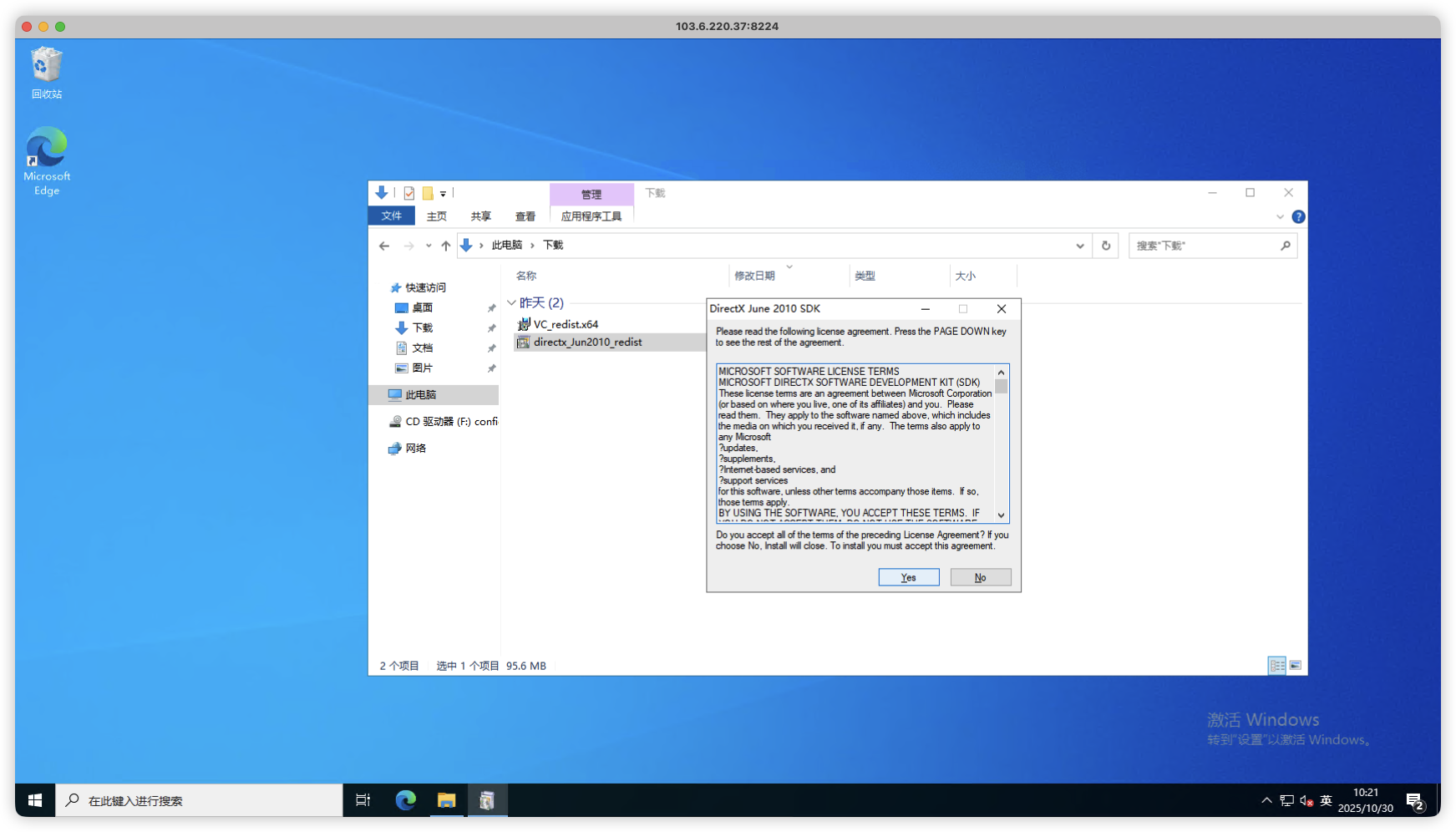
Task: Expand the address bar history dropdown
Action: 1080,246
